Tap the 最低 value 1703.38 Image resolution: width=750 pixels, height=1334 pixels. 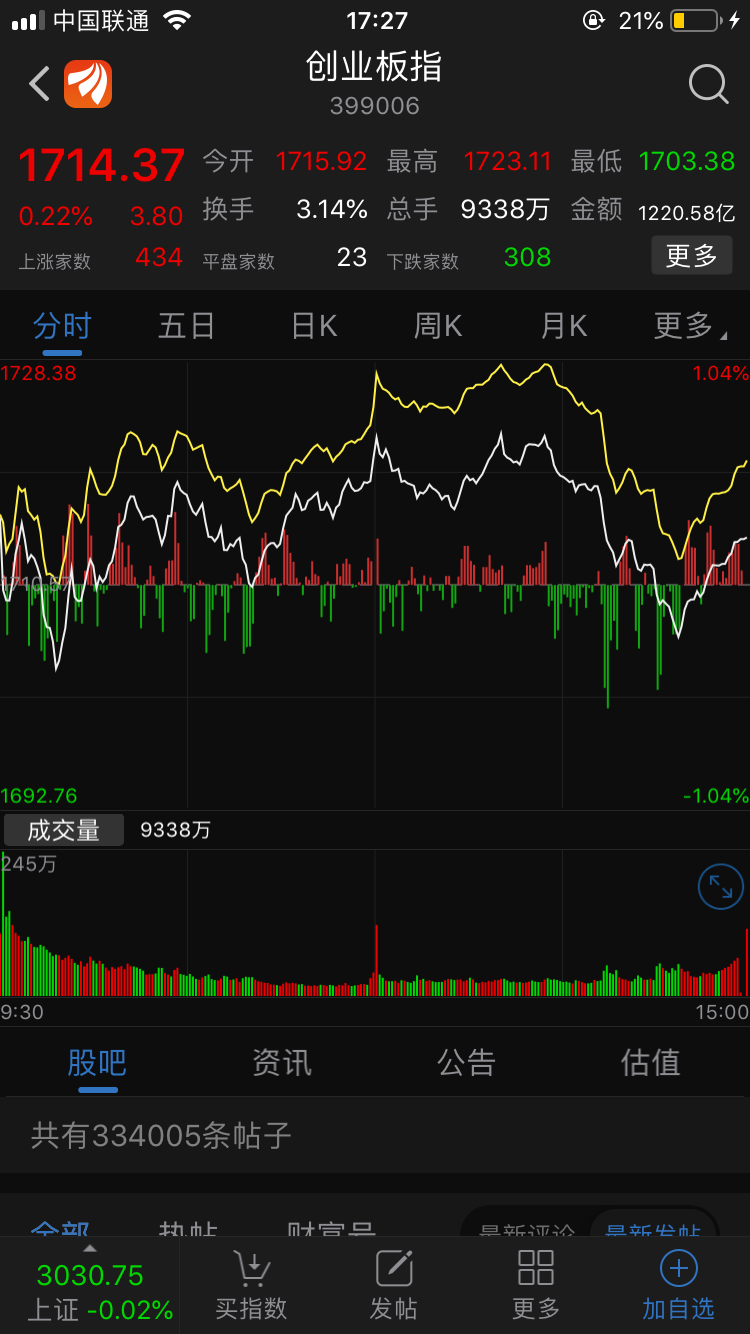click(x=687, y=161)
